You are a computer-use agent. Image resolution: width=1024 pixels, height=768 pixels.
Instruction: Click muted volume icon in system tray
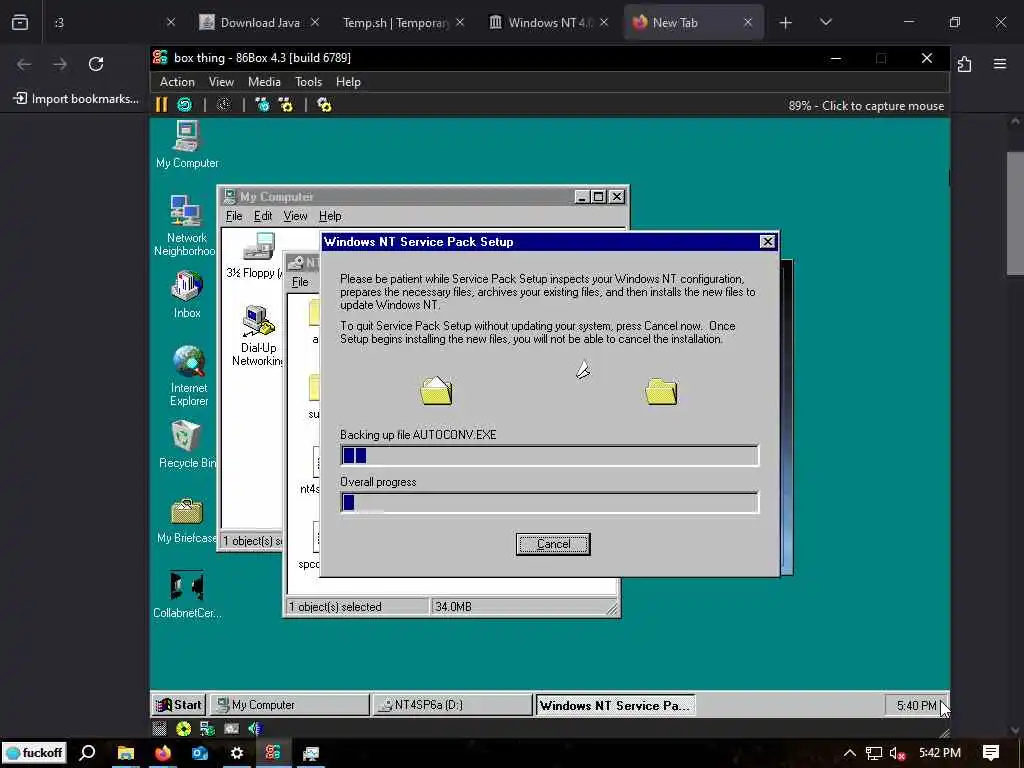897,754
